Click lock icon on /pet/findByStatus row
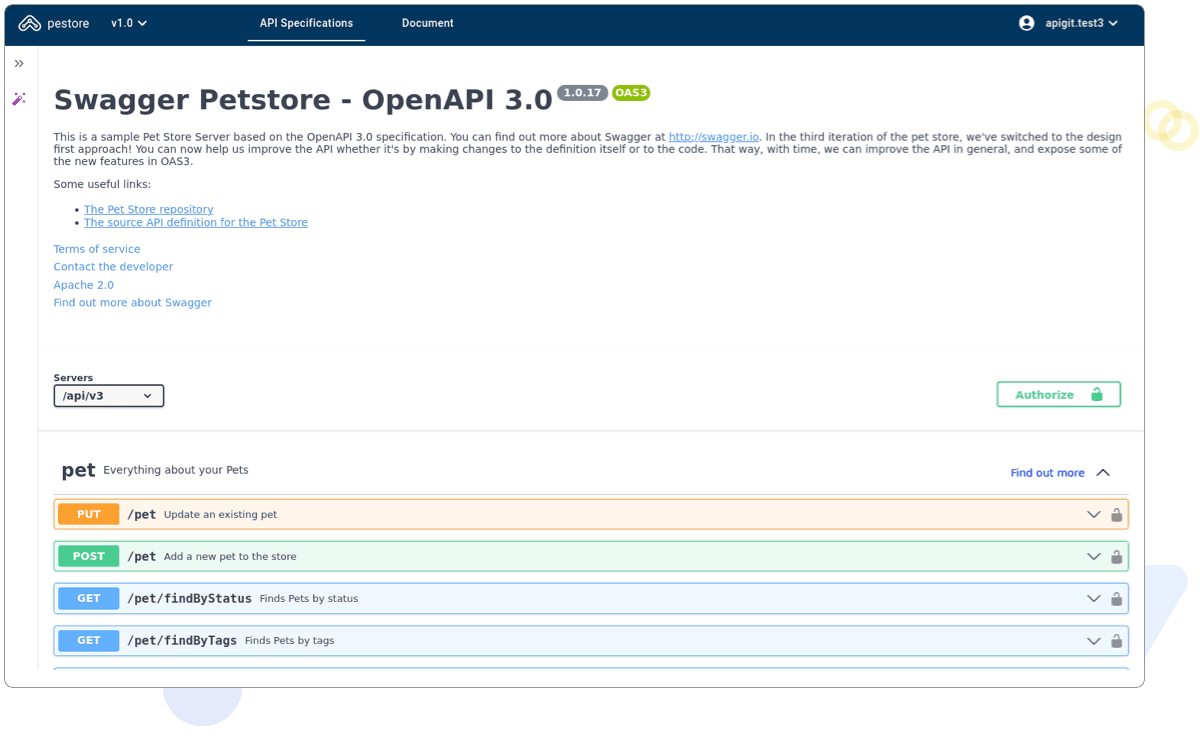1200x736 pixels. click(1117, 599)
